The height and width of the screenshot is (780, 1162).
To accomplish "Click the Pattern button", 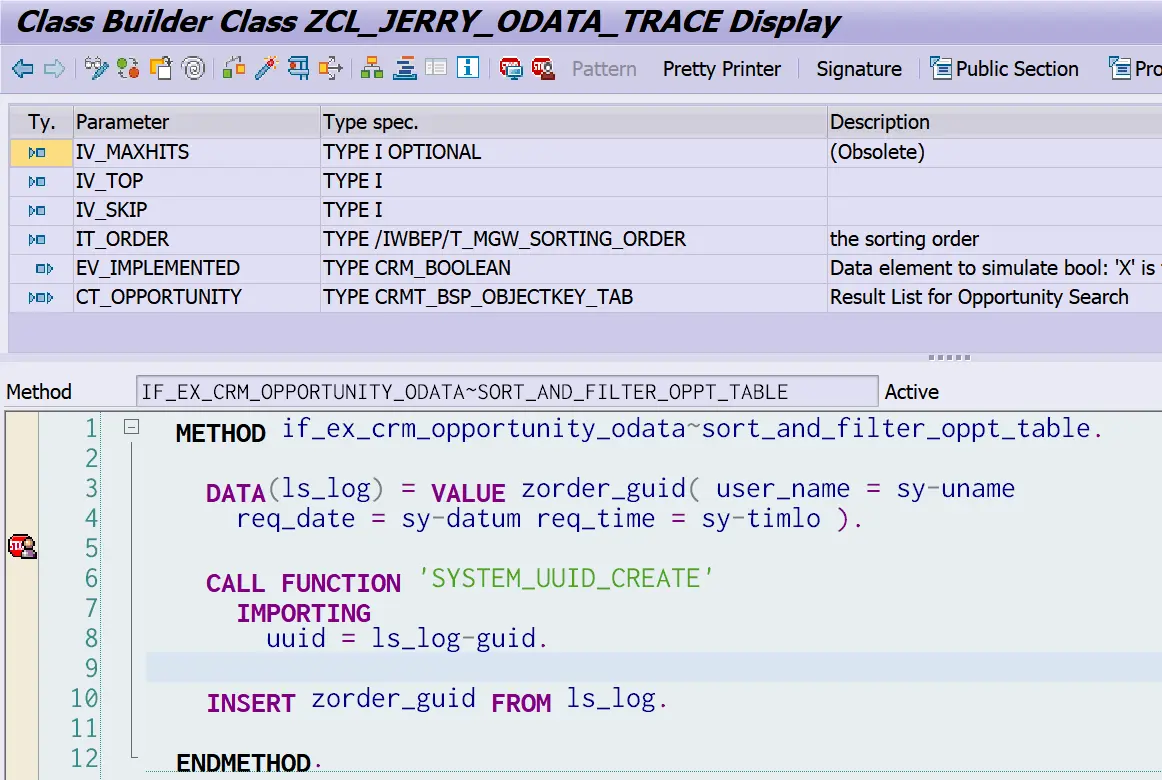I will click(x=604, y=69).
